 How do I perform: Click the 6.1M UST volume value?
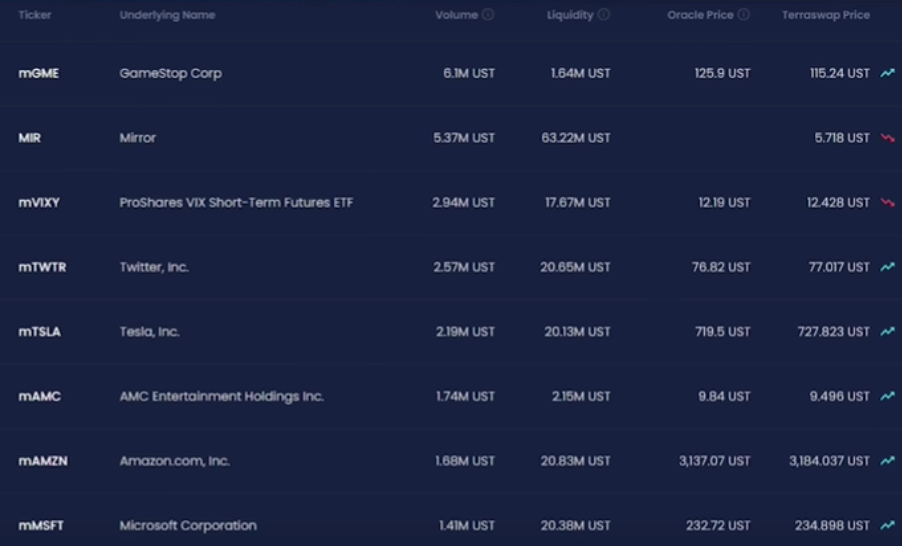pos(469,73)
